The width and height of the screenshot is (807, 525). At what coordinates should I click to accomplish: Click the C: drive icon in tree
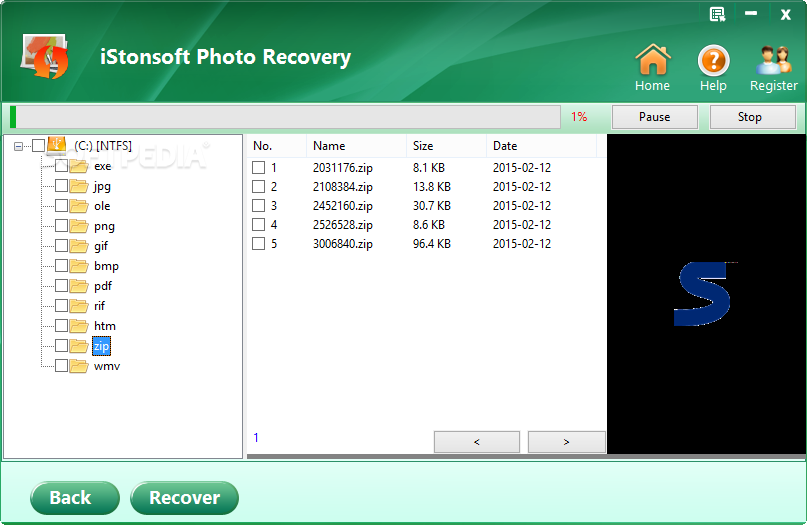(x=57, y=145)
